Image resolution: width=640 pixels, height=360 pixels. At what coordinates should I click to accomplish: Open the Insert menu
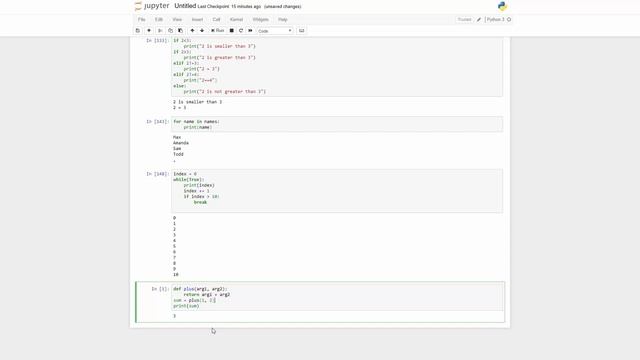coord(197,20)
